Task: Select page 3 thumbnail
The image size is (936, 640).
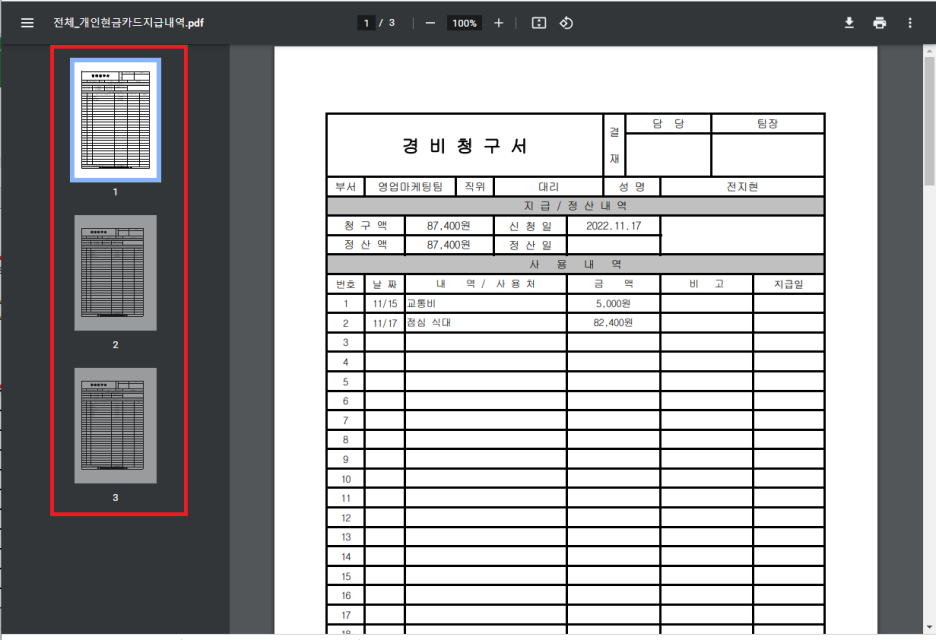Action: (115, 426)
